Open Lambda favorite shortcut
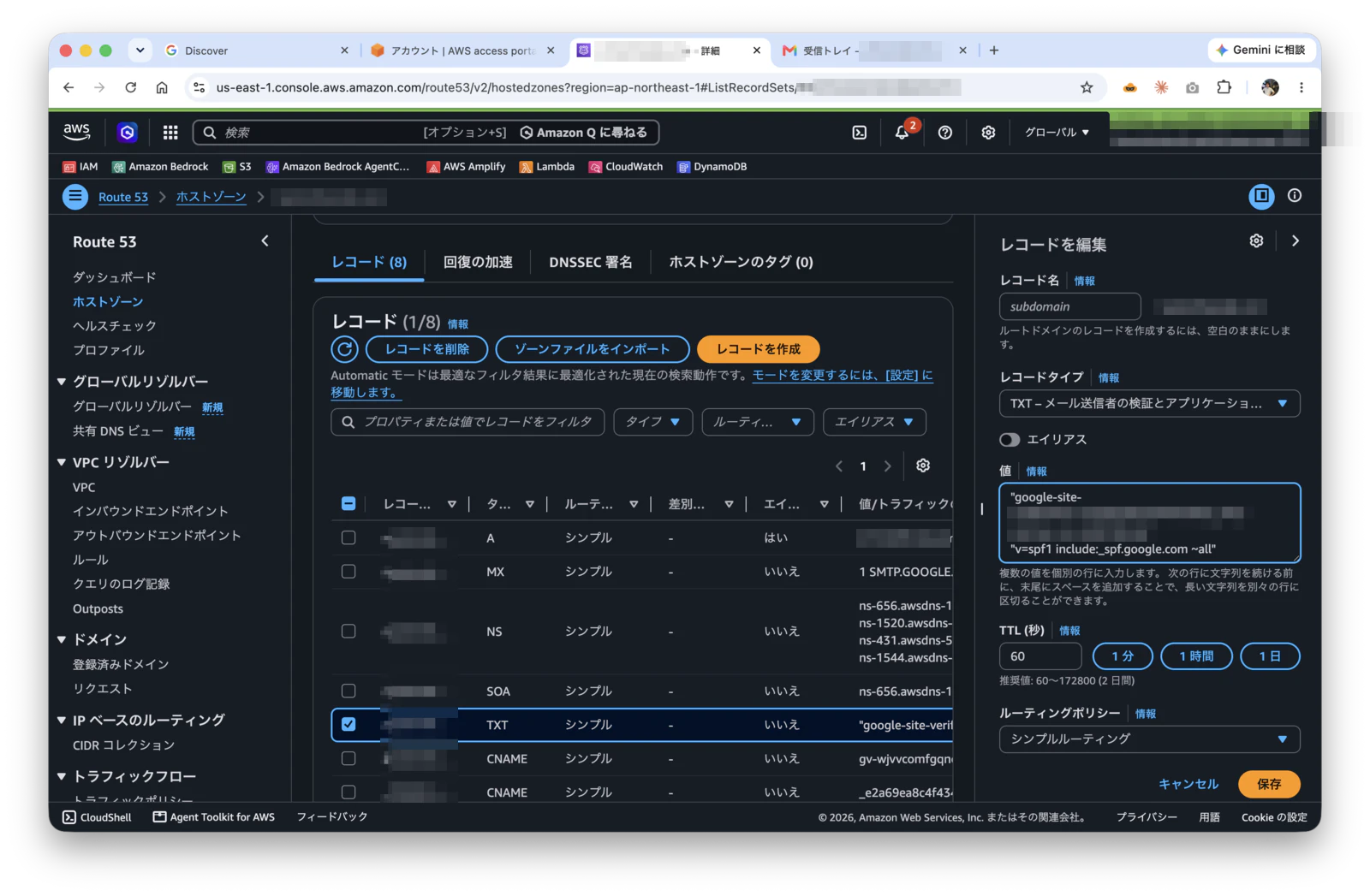Screen dimensions: 1370x896 pos(547,167)
